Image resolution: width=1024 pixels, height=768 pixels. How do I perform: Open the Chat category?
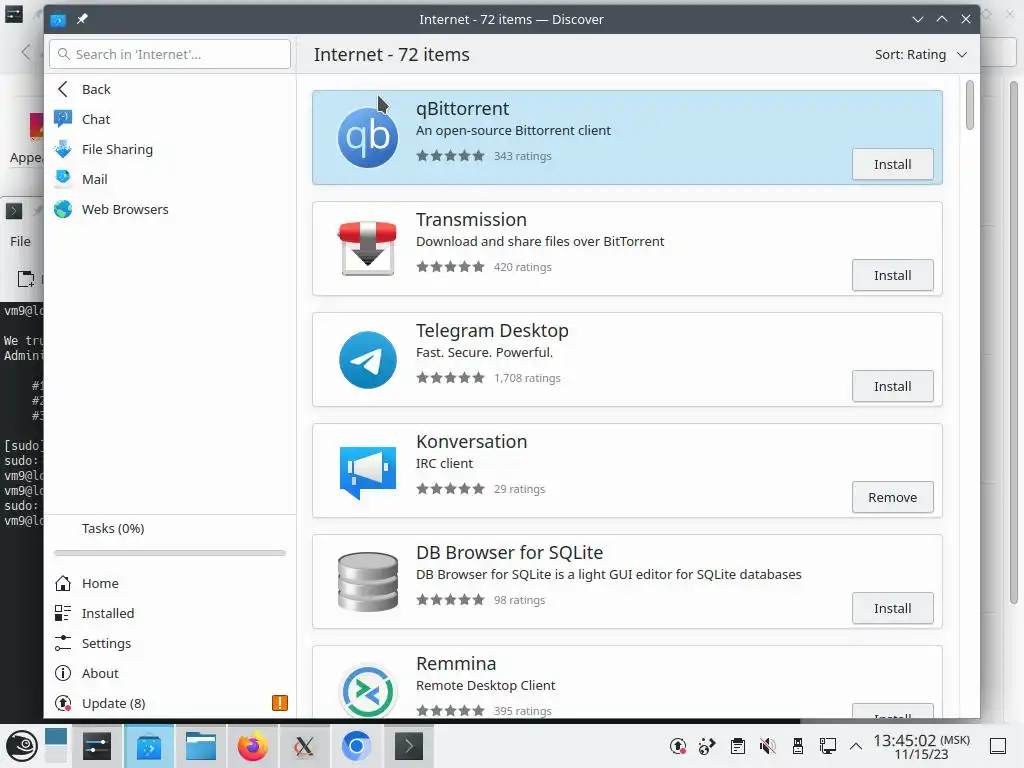pos(170,120)
